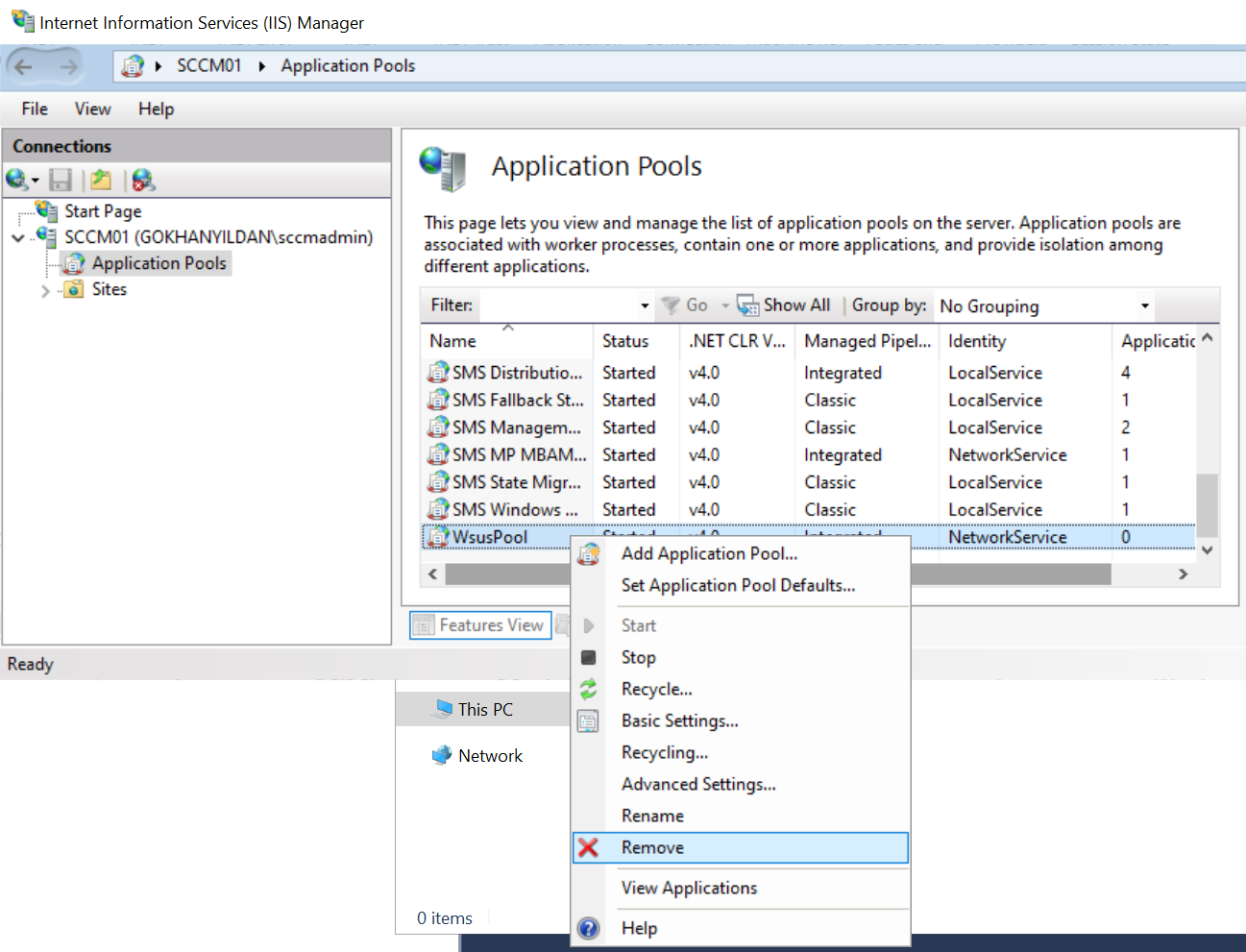Click the SMS Managem... pool icon
The height and width of the screenshot is (952, 1246).
tap(438, 427)
